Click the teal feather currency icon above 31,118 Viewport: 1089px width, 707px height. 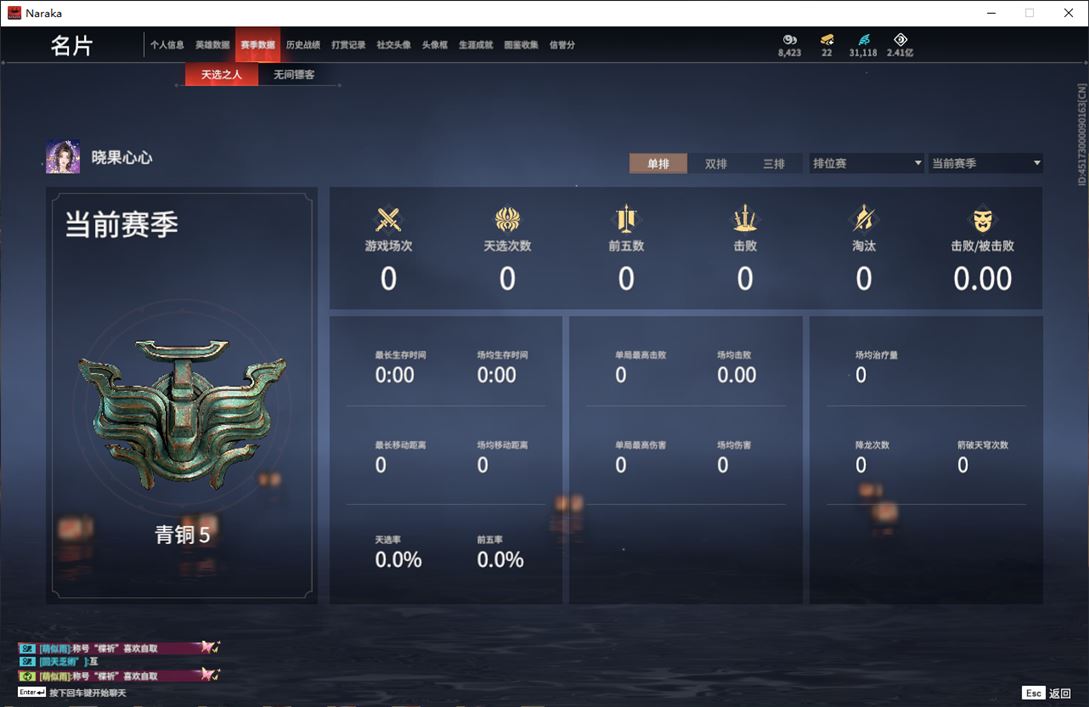tap(863, 40)
